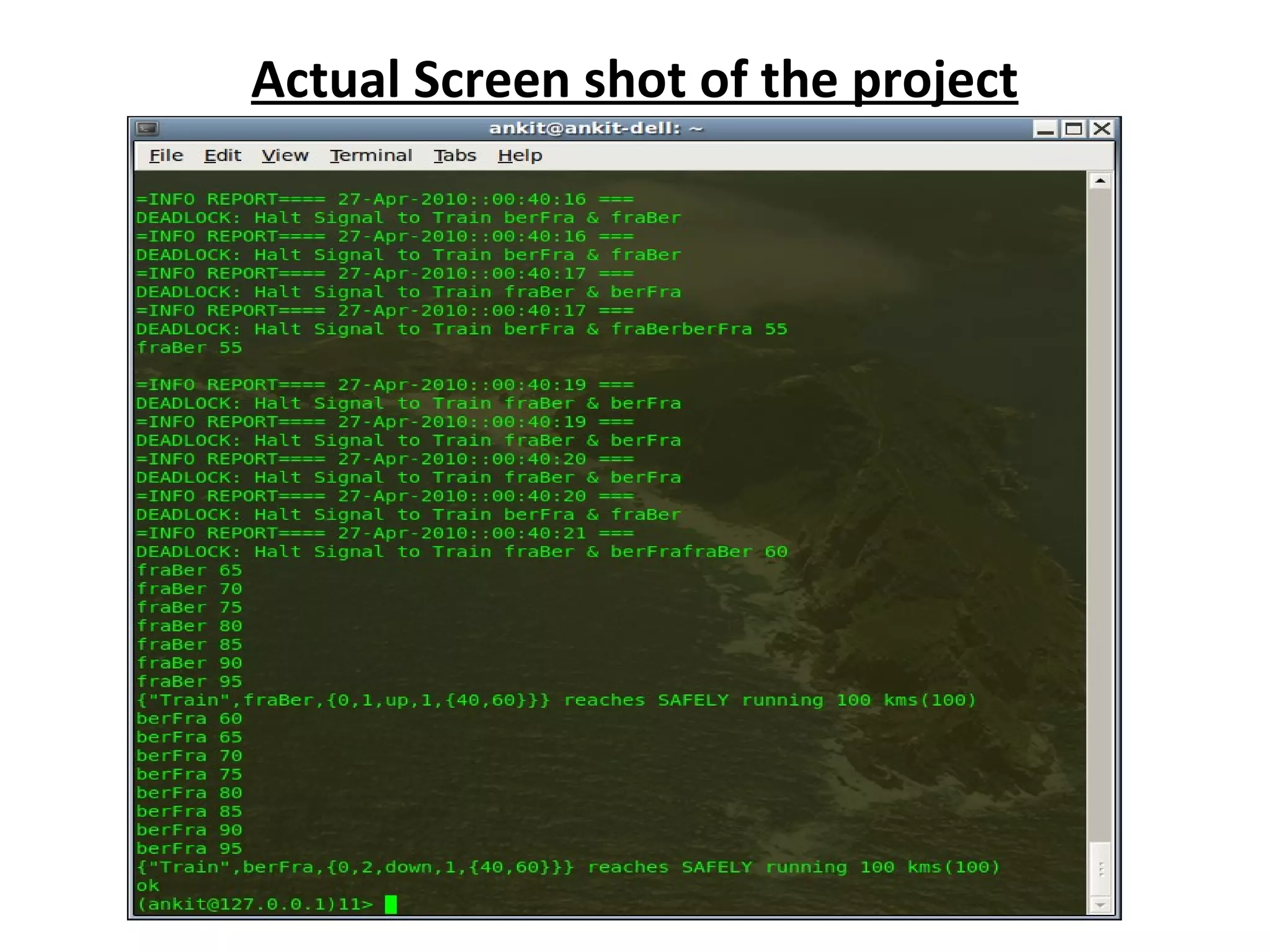The width and height of the screenshot is (1270, 952).
Task: Click the terminal prompt (ankit@127.0.0.1)11>
Action: pyautogui.click(x=255, y=904)
